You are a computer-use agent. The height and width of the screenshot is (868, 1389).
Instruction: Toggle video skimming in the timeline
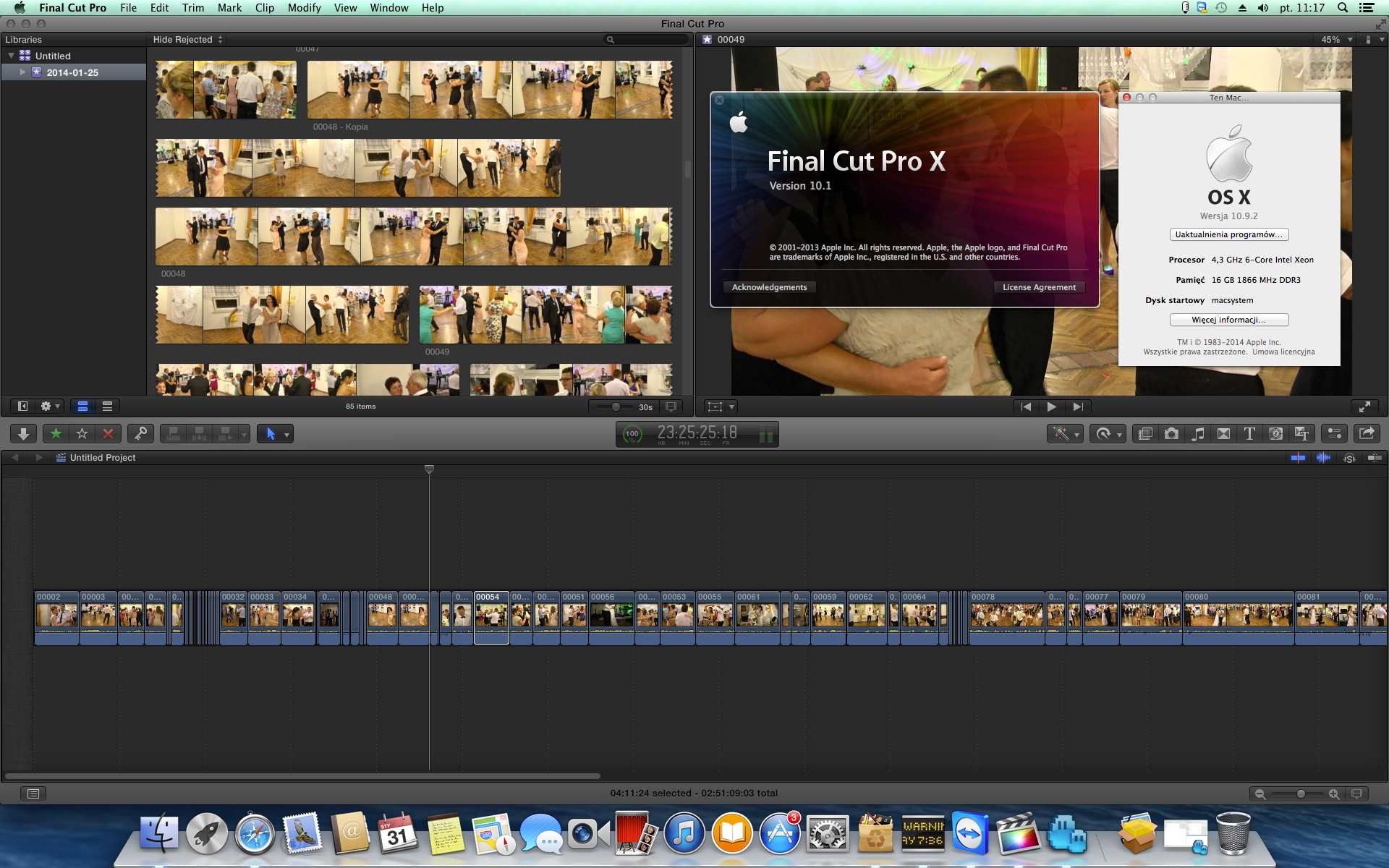(1299, 458)
